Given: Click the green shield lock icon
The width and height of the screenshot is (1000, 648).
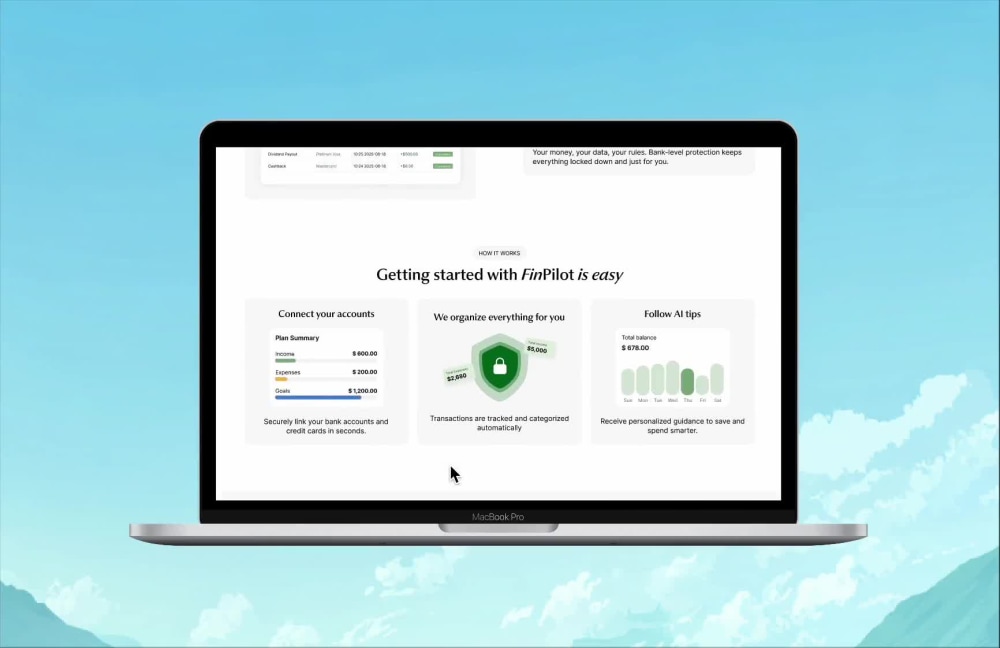Looking at the screenshot, I should pos(499,367).
